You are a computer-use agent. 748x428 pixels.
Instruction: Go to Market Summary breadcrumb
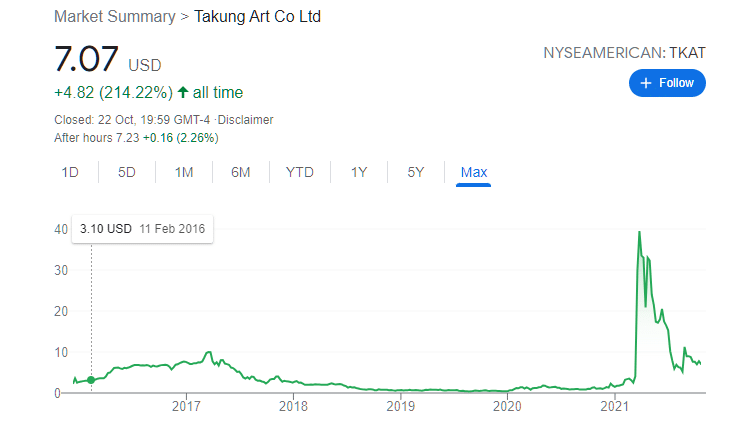coord(115,17)
